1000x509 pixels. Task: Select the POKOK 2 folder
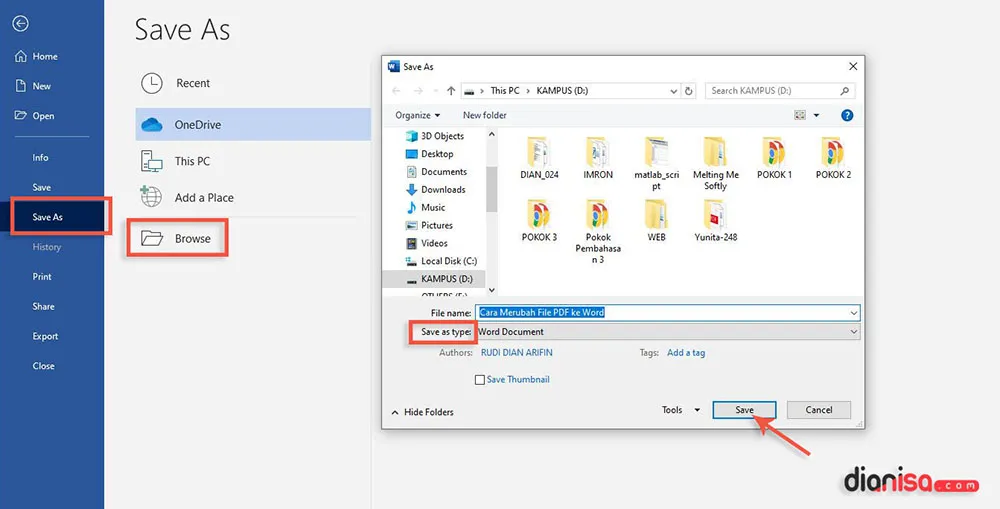click(833, 158)
